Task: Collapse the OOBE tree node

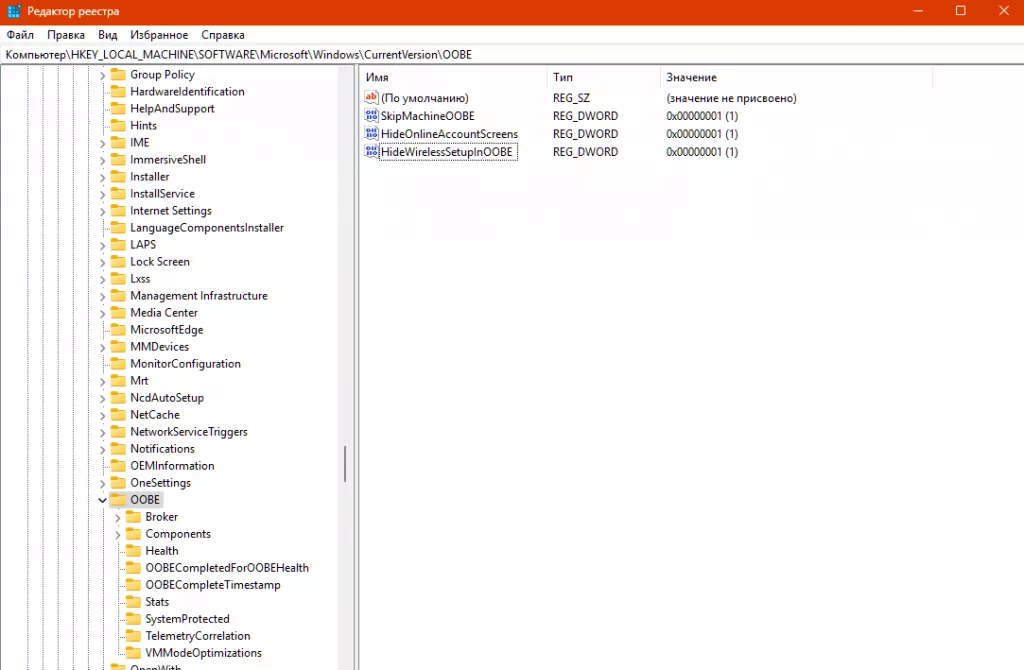Action: point(102,499)
